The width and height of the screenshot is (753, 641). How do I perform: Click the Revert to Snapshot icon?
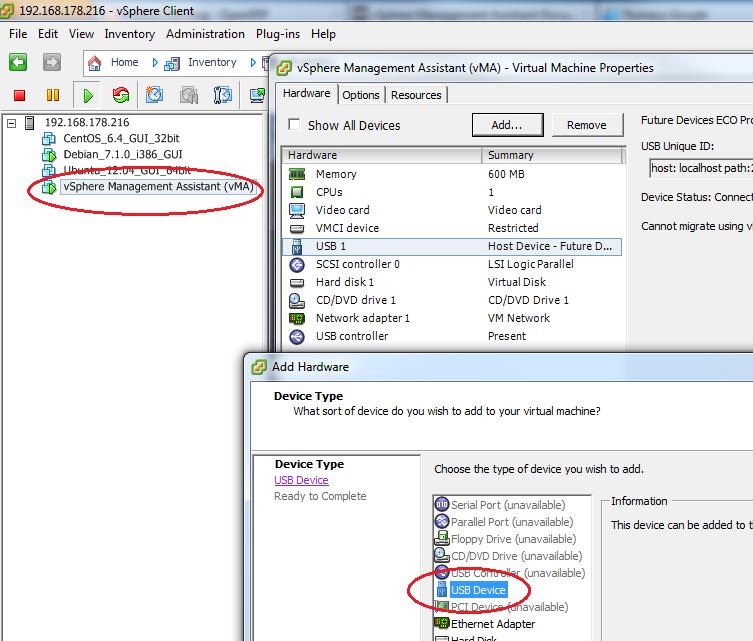pos(189,95)
